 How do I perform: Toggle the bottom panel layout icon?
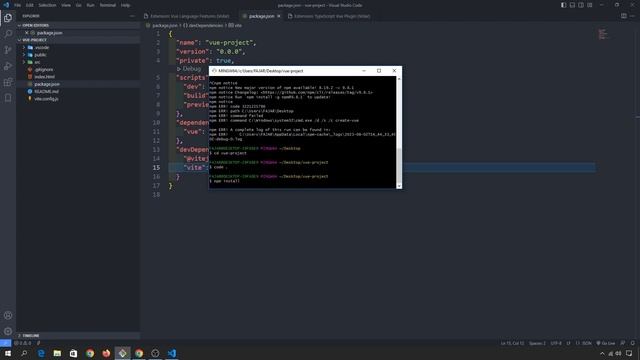pos(572,5)
